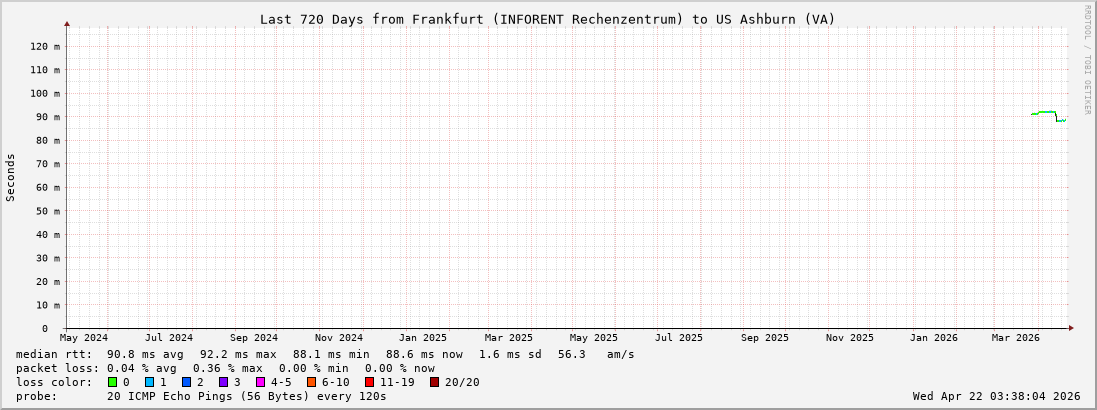
Task: Click the red 11-19 loss swatch
Action: coord(370,382)
